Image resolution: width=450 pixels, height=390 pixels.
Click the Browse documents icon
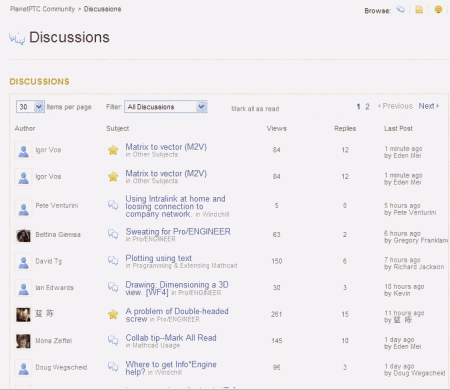pos(419,10)
